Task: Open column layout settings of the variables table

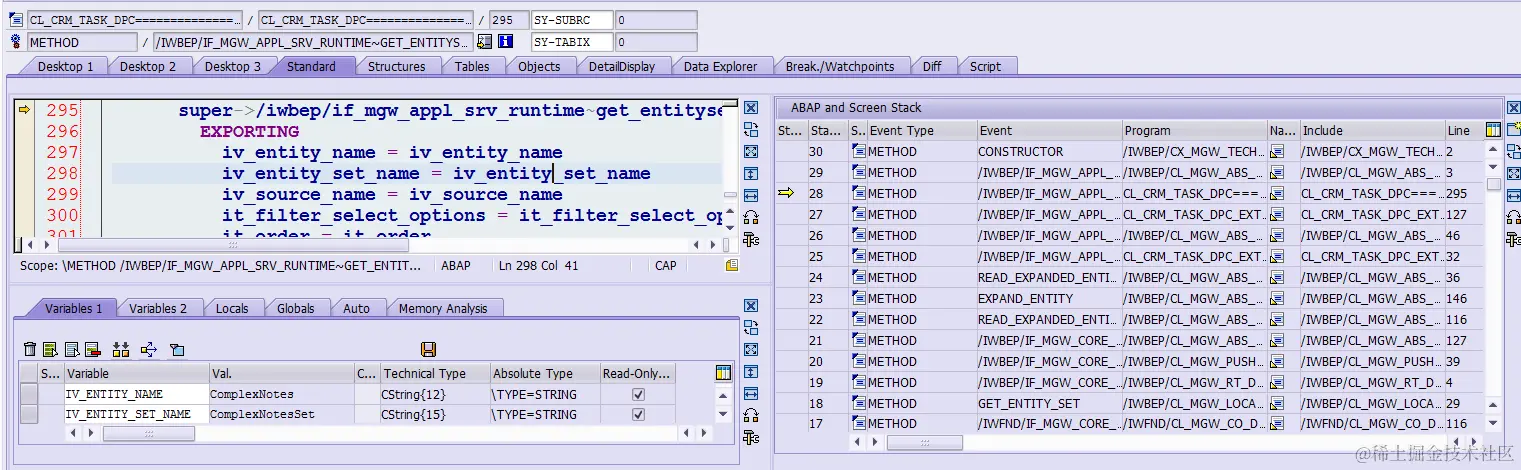Action: pos(724,373)
